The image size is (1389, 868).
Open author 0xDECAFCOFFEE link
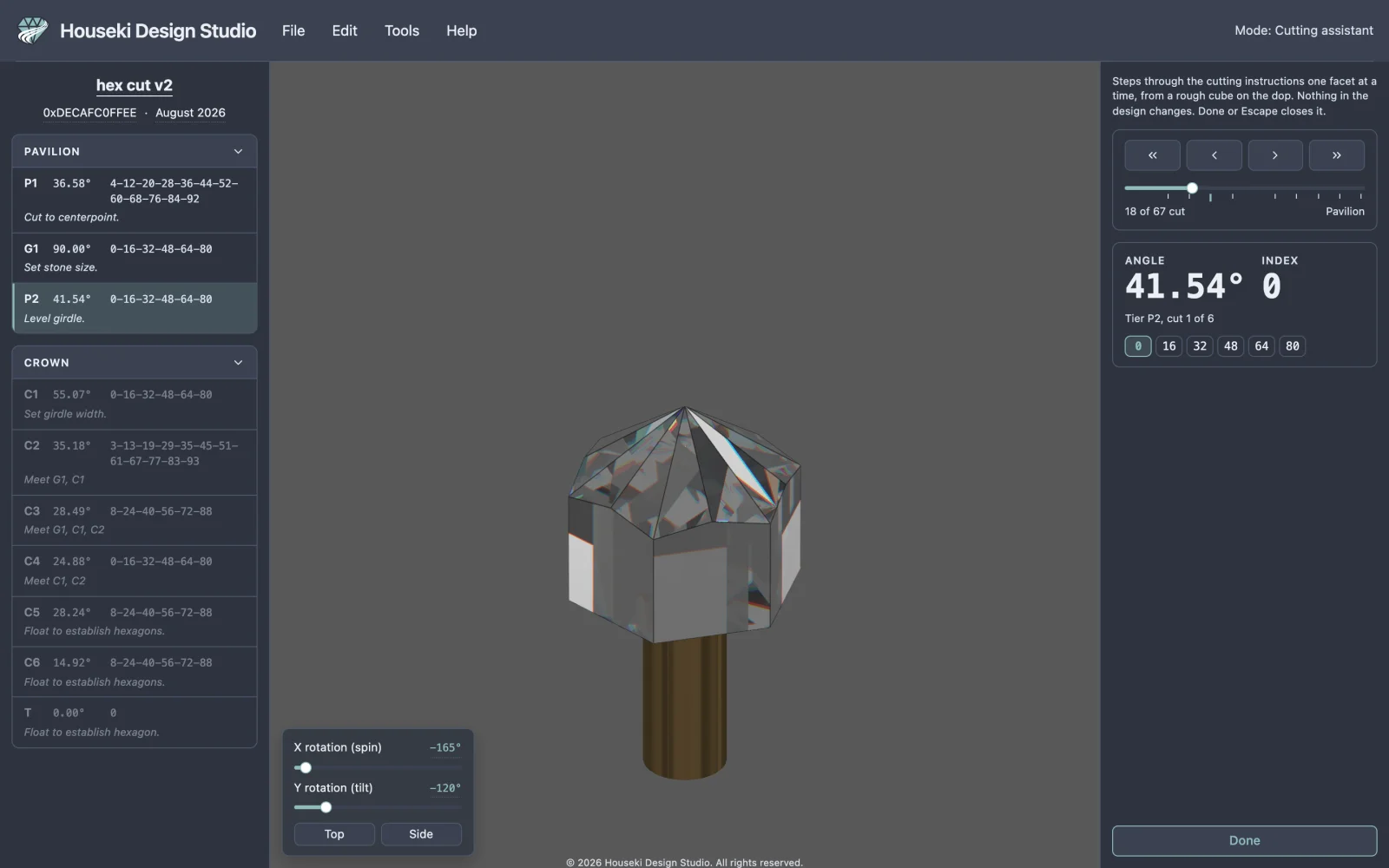[89, 113]
